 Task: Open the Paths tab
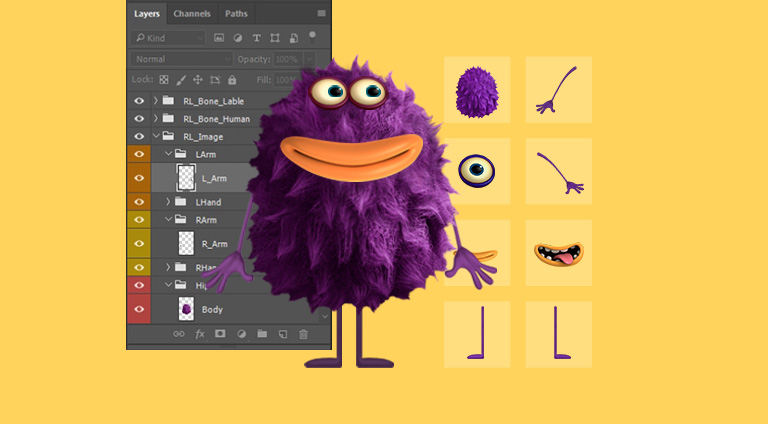click(x=236, y=14)
